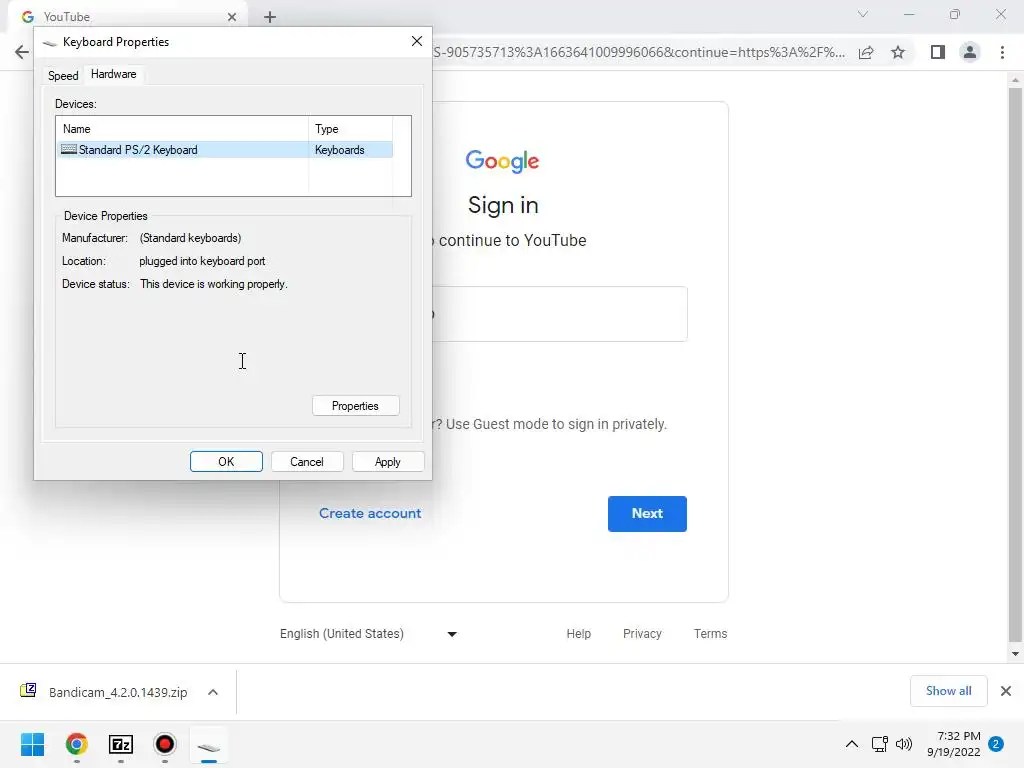Open Chrome three-dot menu
The image size is (1024, 768).
[x=1002, y=52]
